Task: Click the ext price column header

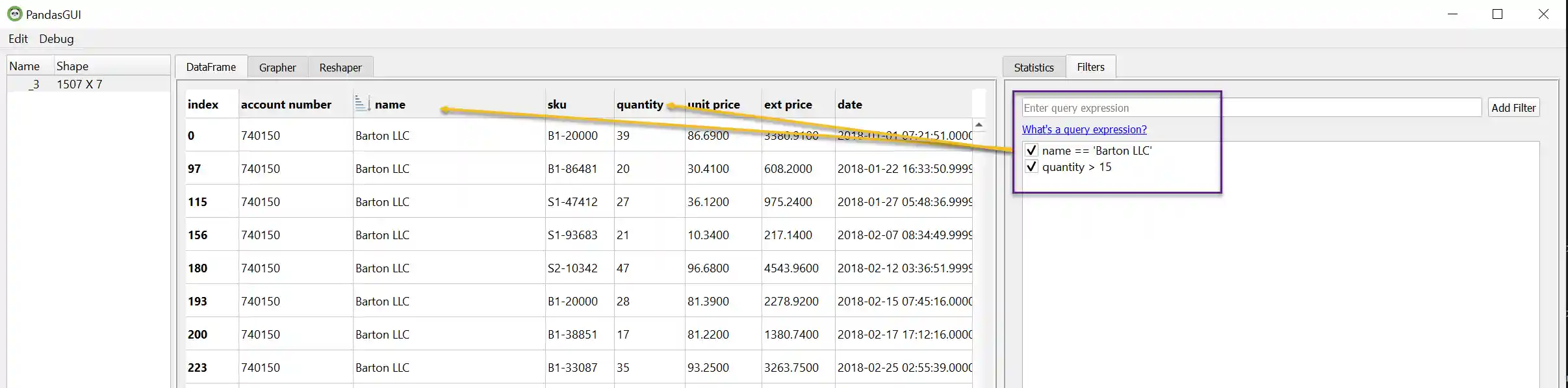Action: pos(788,105)
